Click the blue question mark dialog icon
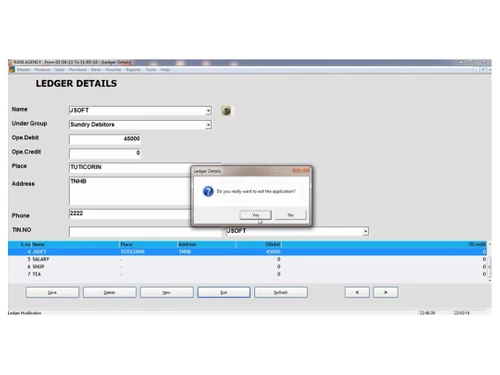This screenshot has height=375, width=500. (x=208, y=191)
